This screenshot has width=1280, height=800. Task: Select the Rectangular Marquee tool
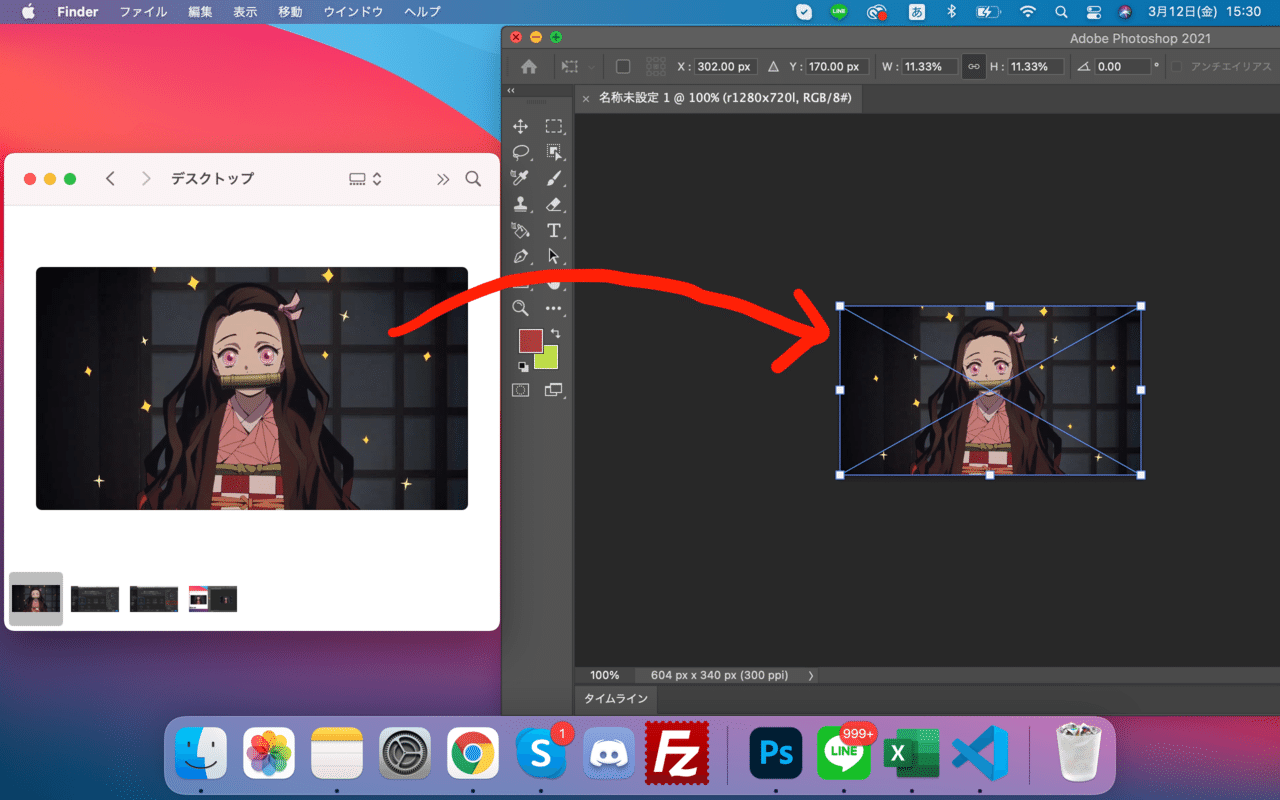coord(553,126)
